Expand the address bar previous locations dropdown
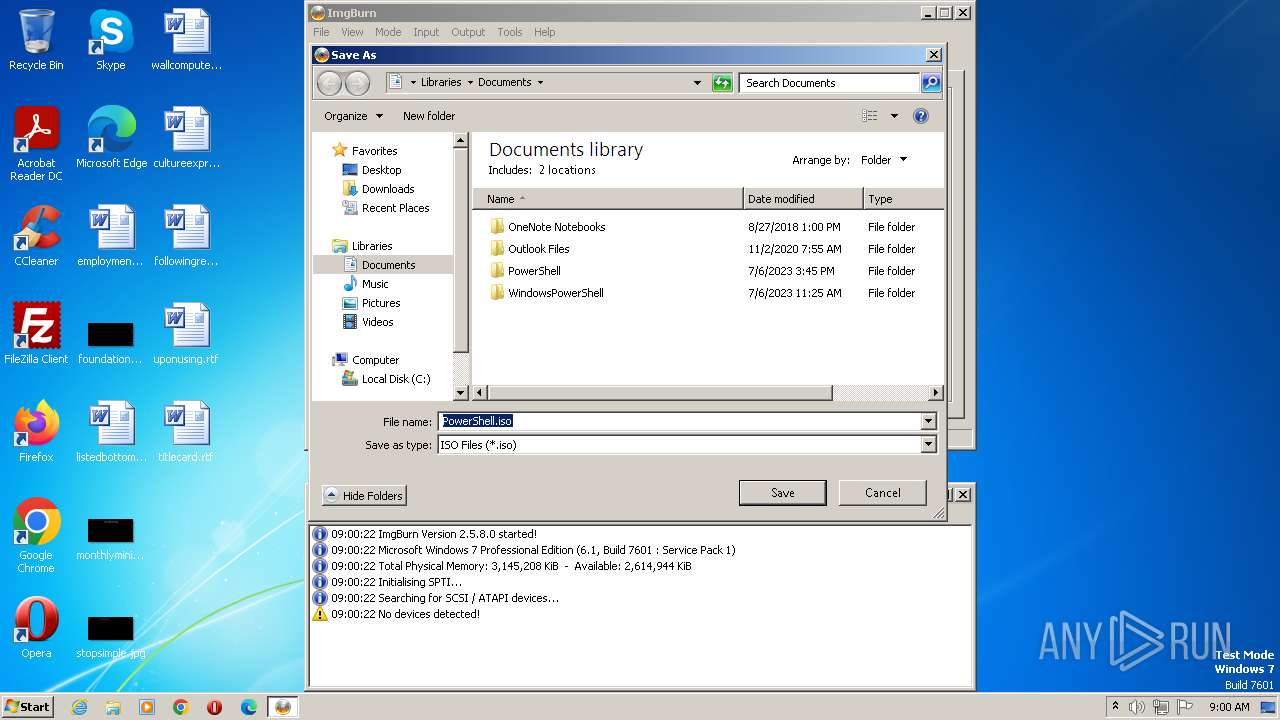The height and width of the screenshot is (720, 1280). [697, 83]
